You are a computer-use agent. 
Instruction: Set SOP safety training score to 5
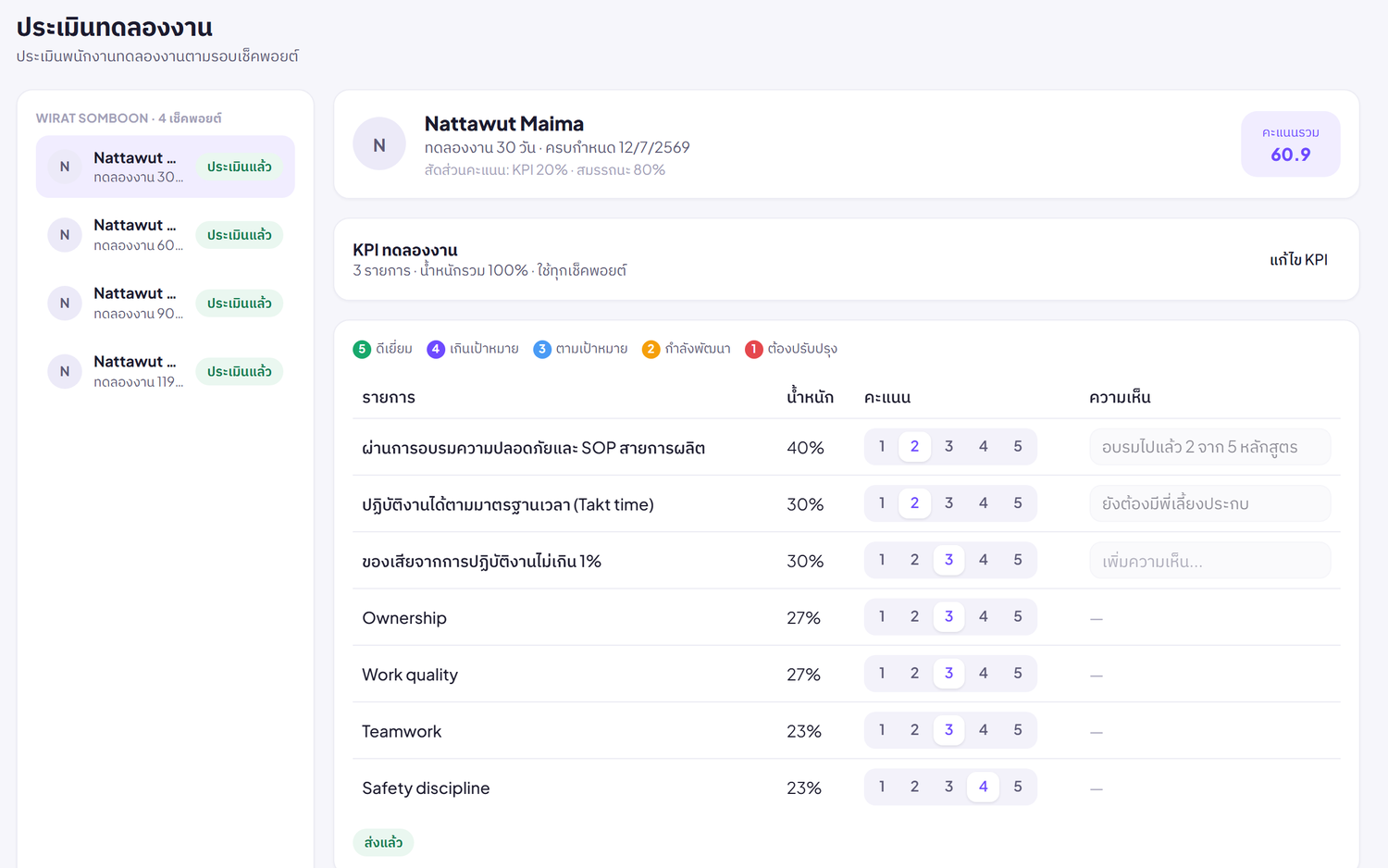pos(1018,446)
